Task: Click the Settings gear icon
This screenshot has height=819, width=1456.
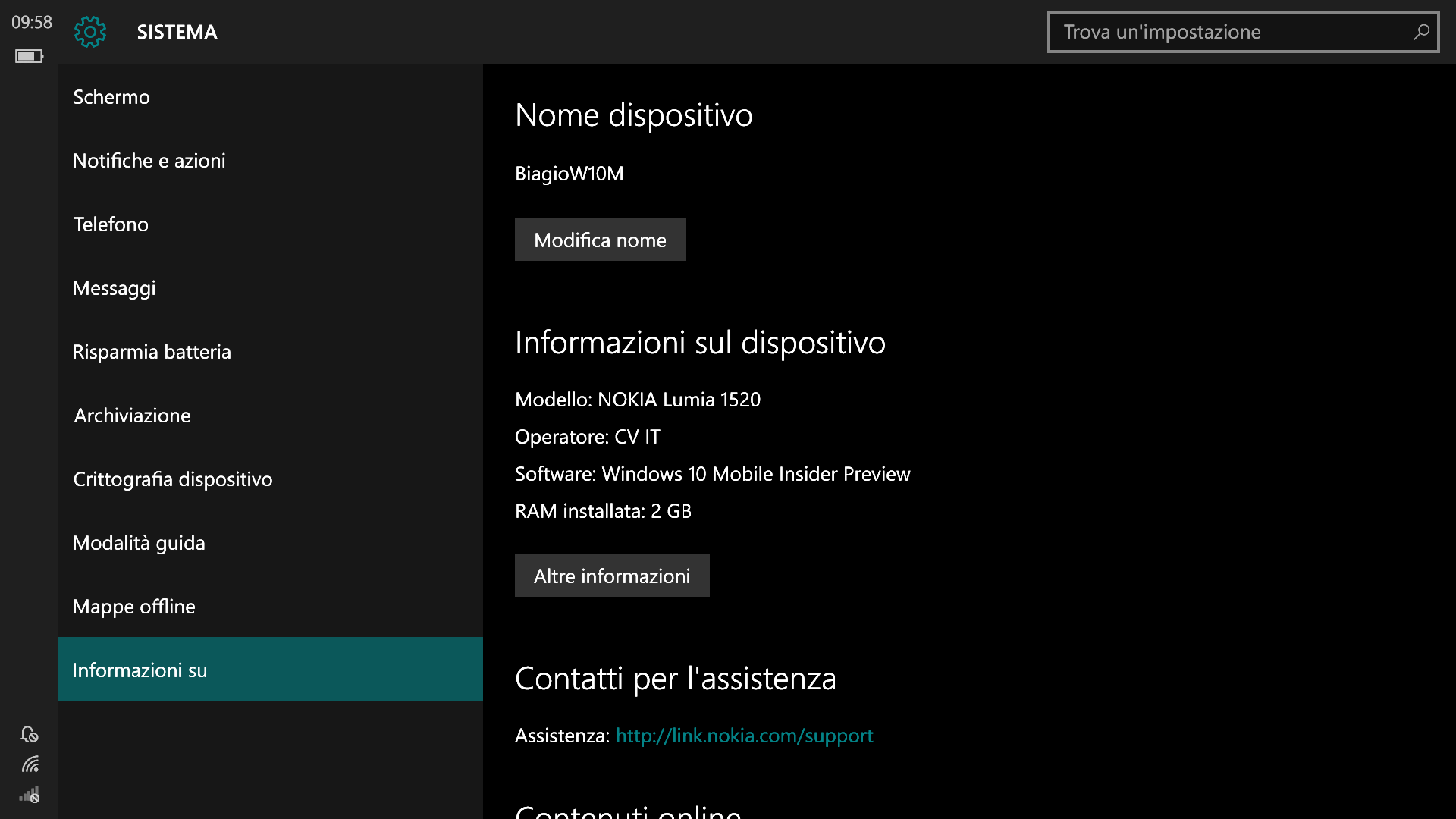Action: click(x=90, y=32)
